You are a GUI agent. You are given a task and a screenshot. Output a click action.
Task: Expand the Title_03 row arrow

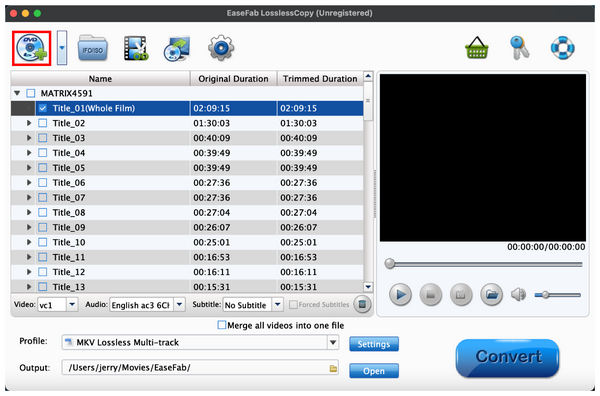pyautogui.click(x=29, y=138)
